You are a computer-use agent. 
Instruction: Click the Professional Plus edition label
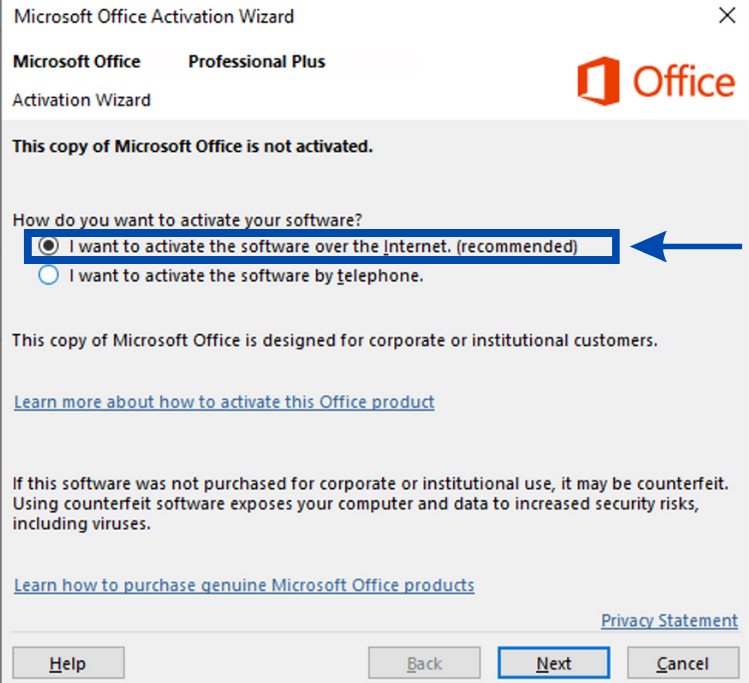click(x=257, y=62)
